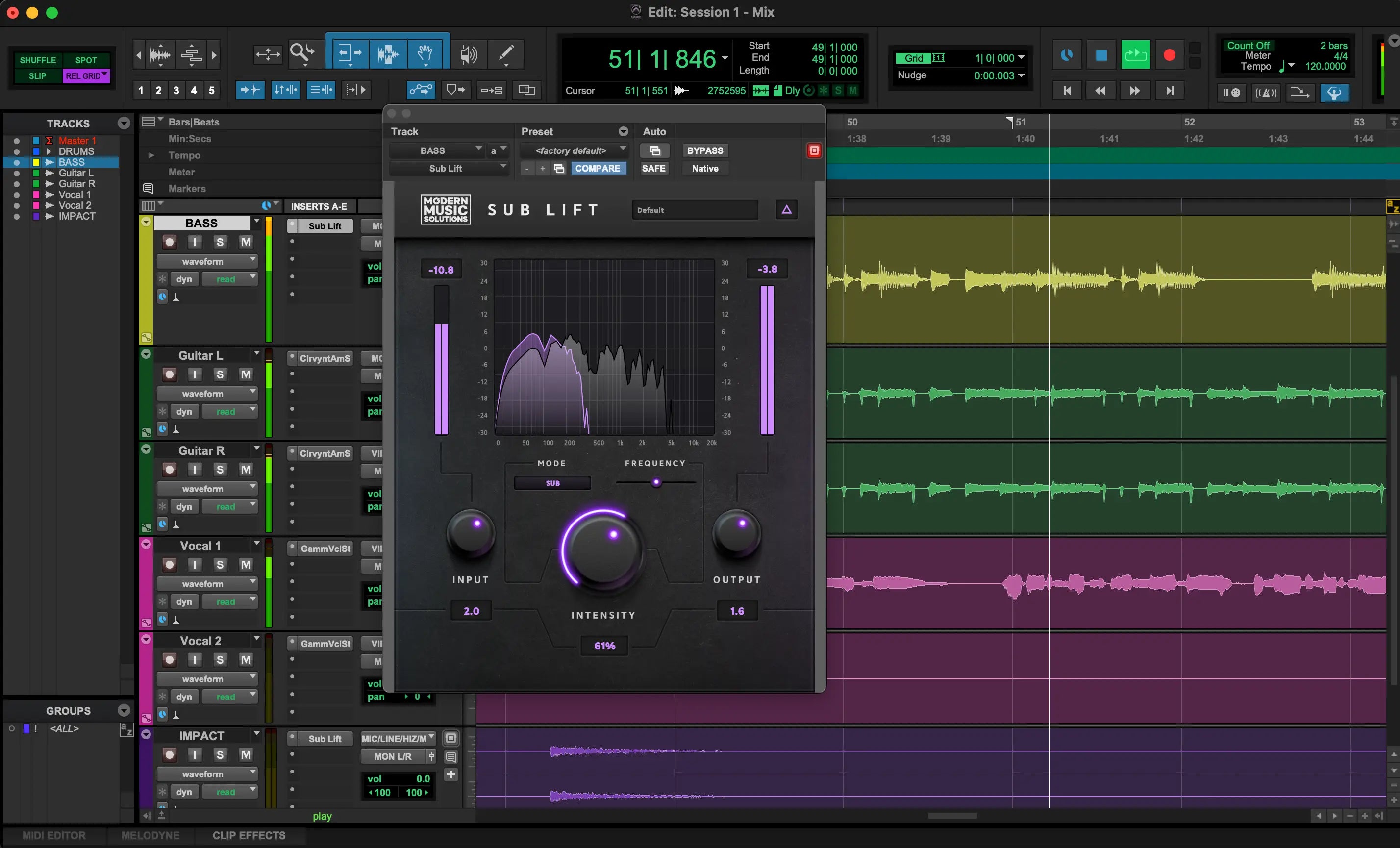Click the BYPASS plug-in button
This screenshot has width=1400, height=848.
point(704,150)
